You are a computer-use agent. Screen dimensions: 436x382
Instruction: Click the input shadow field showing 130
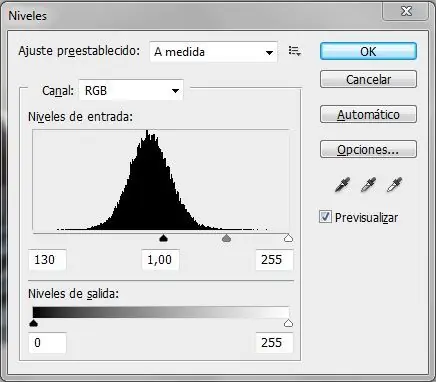[x=47, y=259]
